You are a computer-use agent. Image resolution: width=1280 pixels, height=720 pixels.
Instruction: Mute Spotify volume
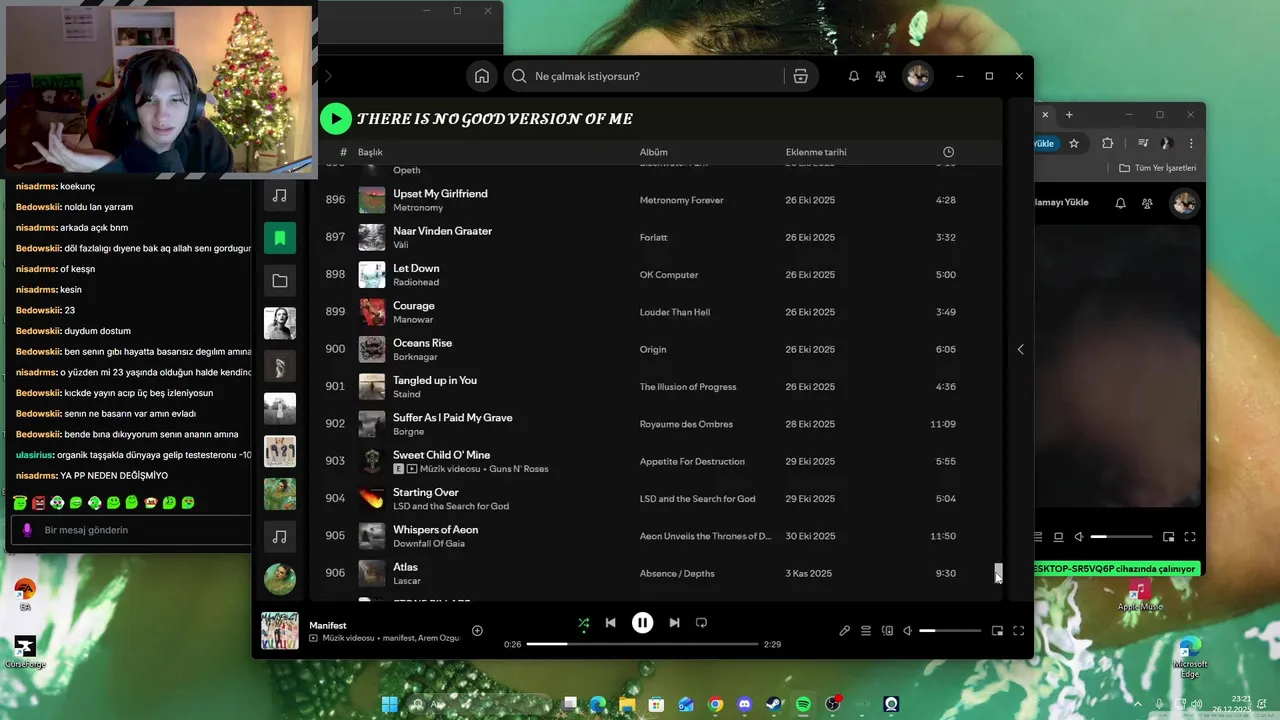point(908,631)
